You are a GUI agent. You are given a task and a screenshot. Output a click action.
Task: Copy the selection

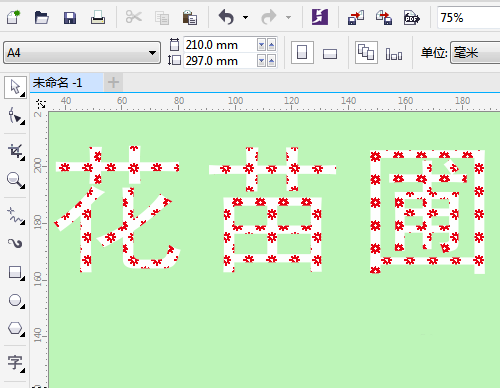pyautogui.click(x=162, y=18)
